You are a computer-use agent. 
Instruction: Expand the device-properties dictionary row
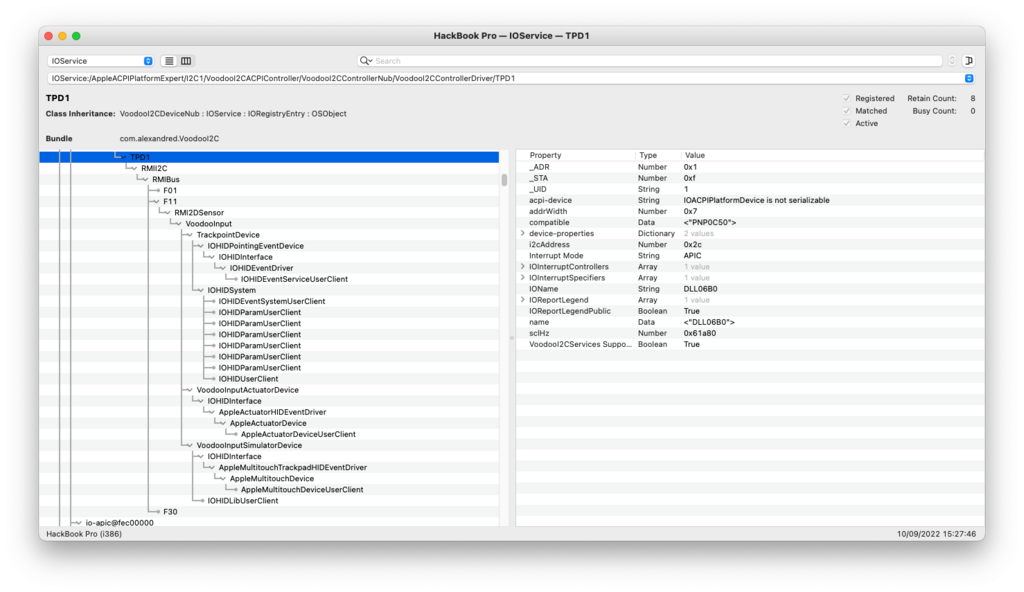pos(523,233)
